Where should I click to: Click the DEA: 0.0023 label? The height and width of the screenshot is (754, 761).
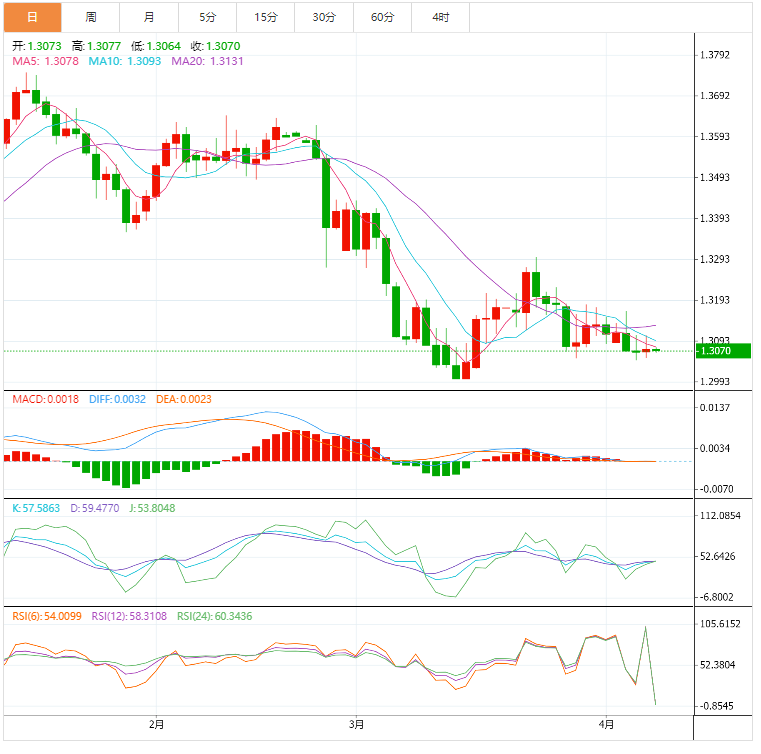click(x=184, y=399)
